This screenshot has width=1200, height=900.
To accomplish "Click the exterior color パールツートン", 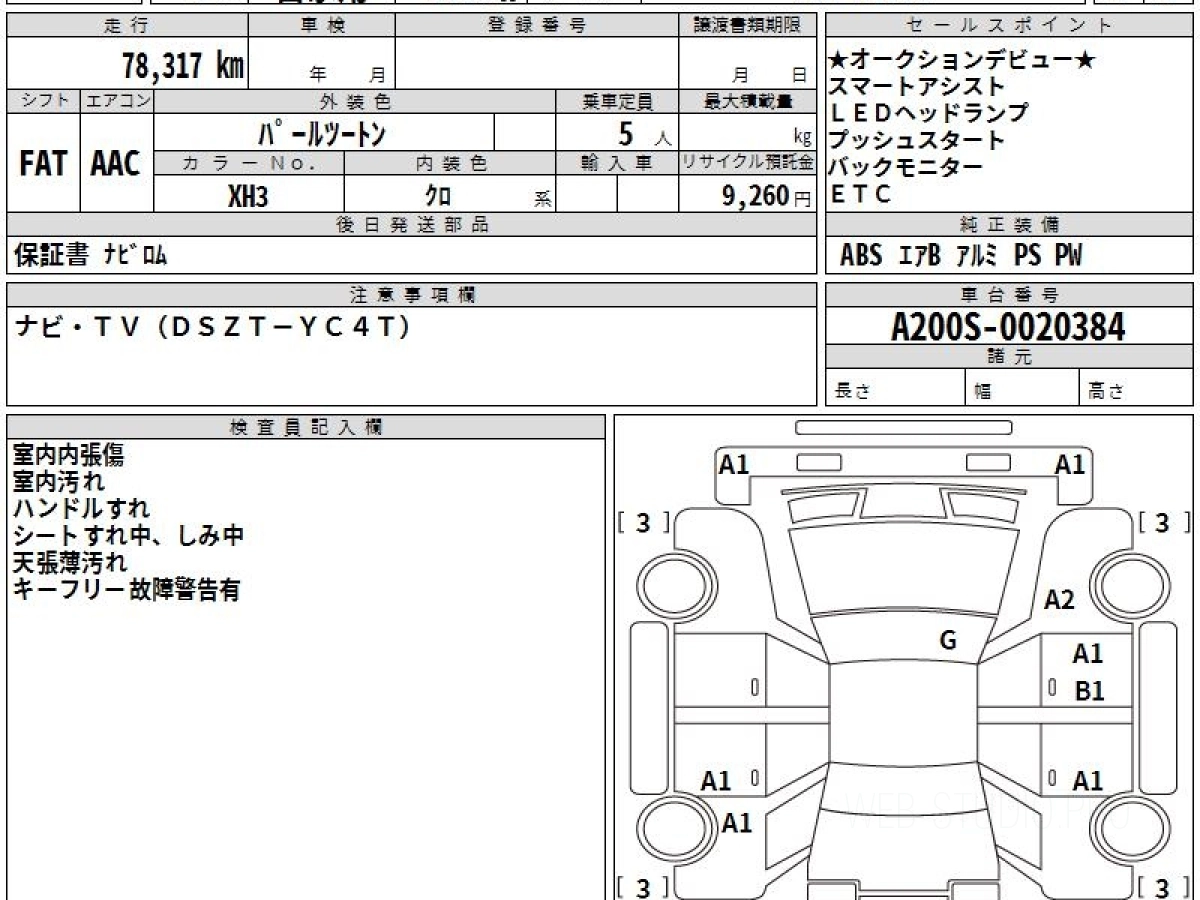I will [323, 132].
